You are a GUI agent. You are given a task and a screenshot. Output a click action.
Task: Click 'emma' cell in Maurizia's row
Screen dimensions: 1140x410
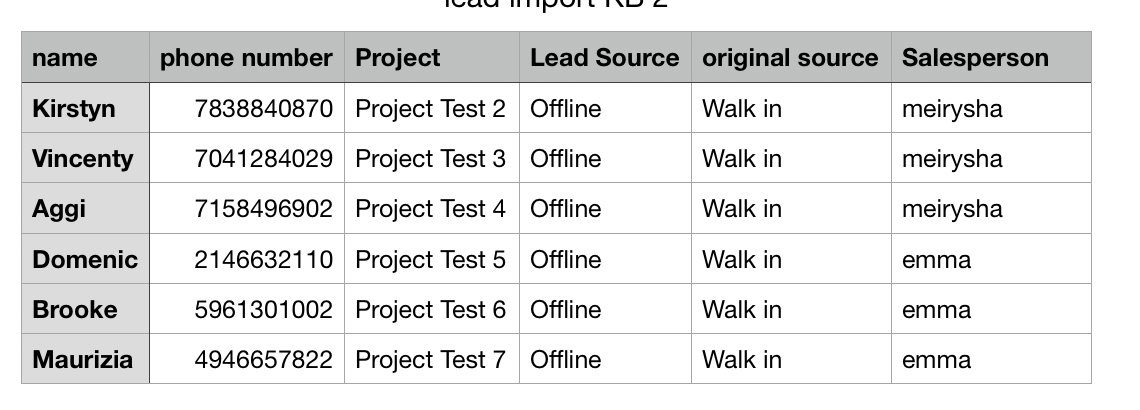coord(990,359)
